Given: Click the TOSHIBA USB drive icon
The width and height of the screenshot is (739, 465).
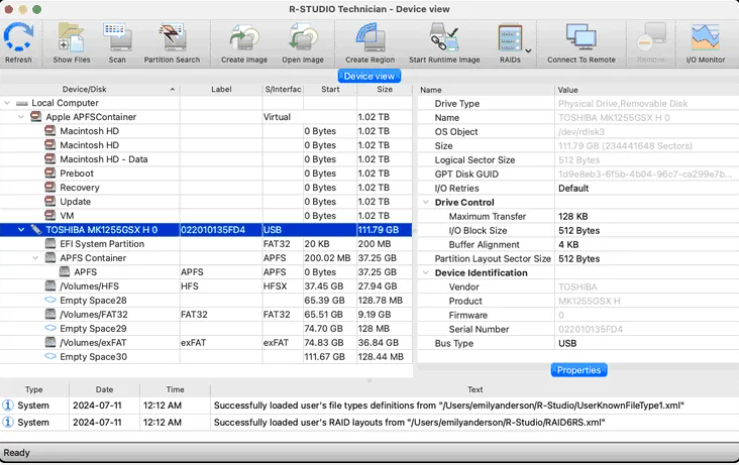Looking at the screenshot, I should pyautogui.click(x=36, y=229).
